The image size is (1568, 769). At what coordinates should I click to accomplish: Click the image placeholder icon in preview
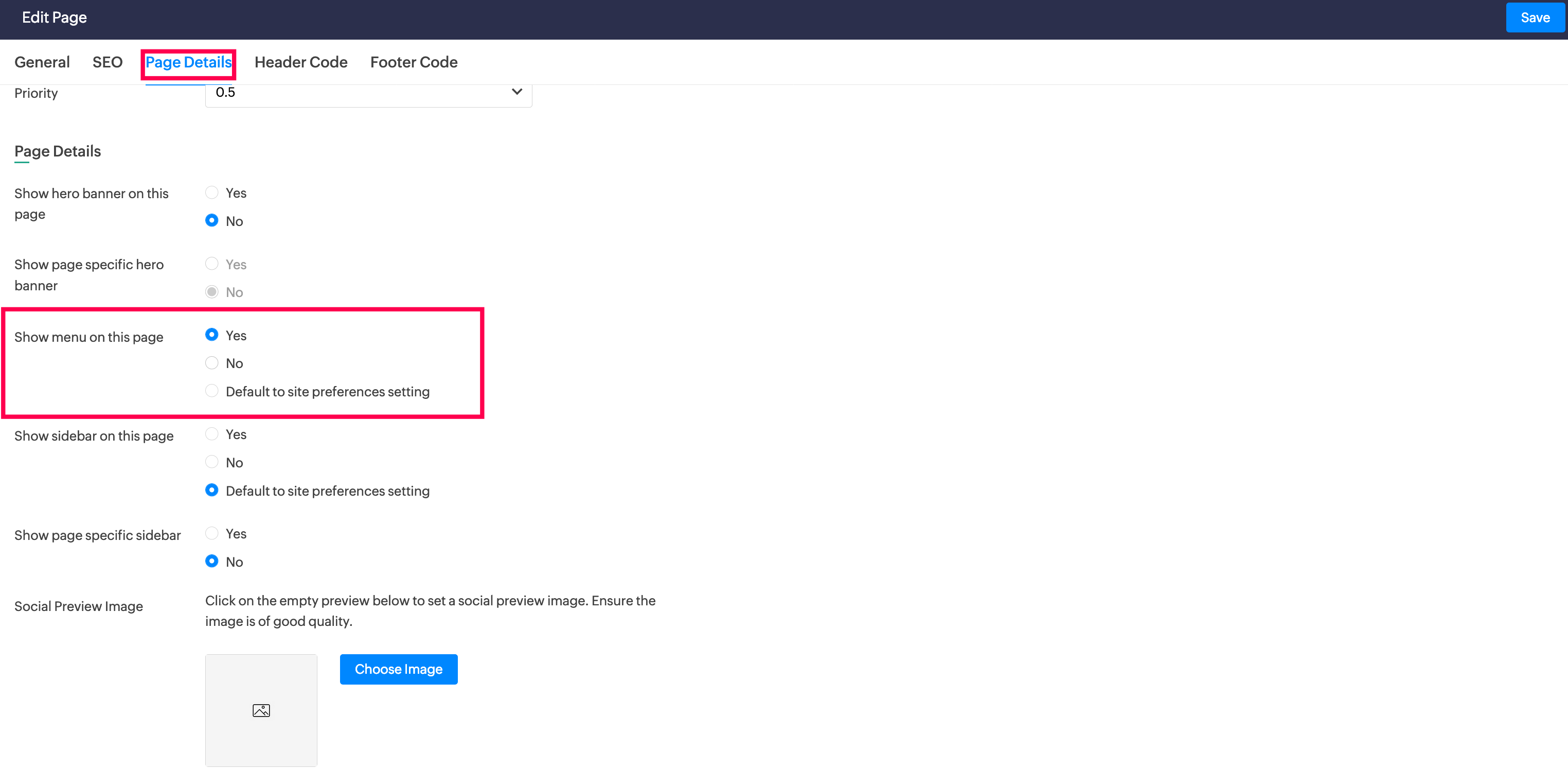pos(261,710)
